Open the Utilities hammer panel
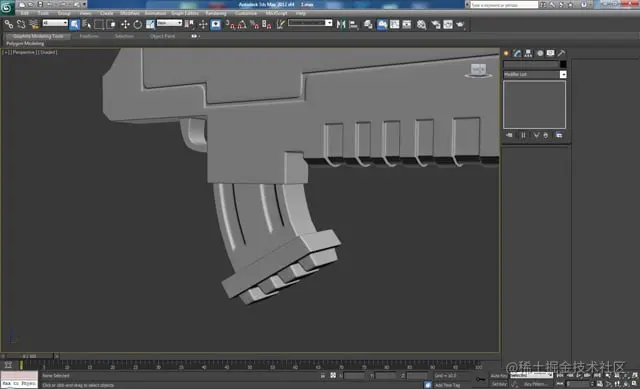This screenshot has height=389, width=640. (x=562, y=53)
